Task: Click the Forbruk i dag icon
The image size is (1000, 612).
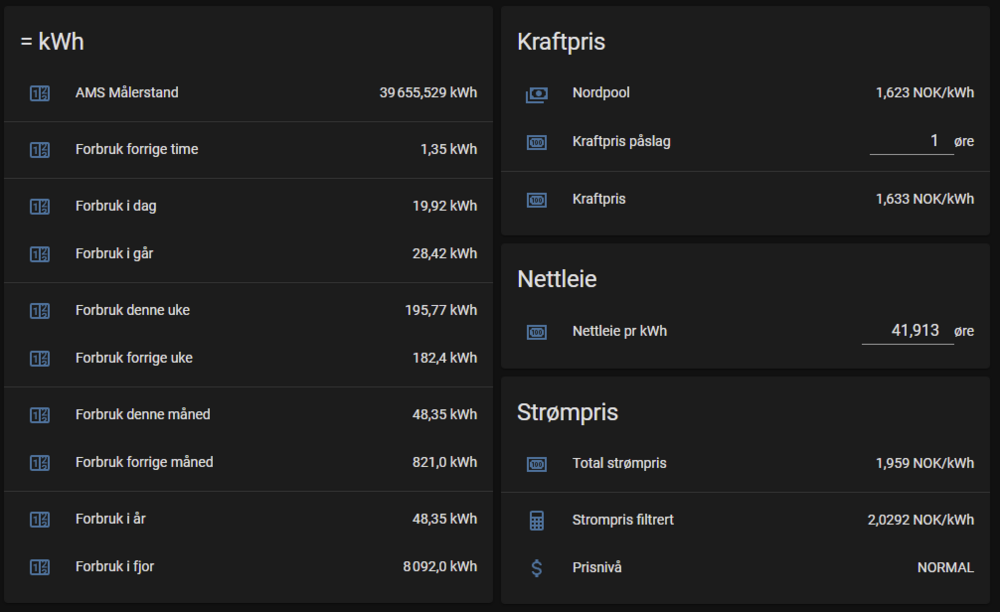Action: coord(39,207)
